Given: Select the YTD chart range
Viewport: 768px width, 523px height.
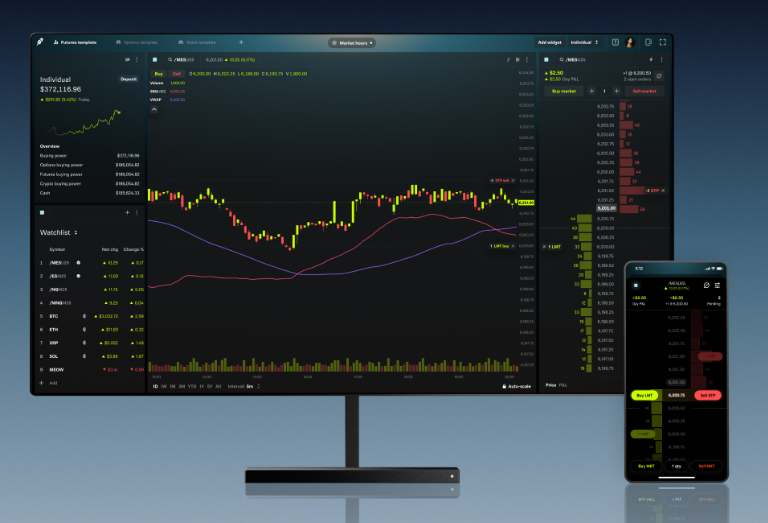Looking at the screenshot, I should [x=192, y=386].
